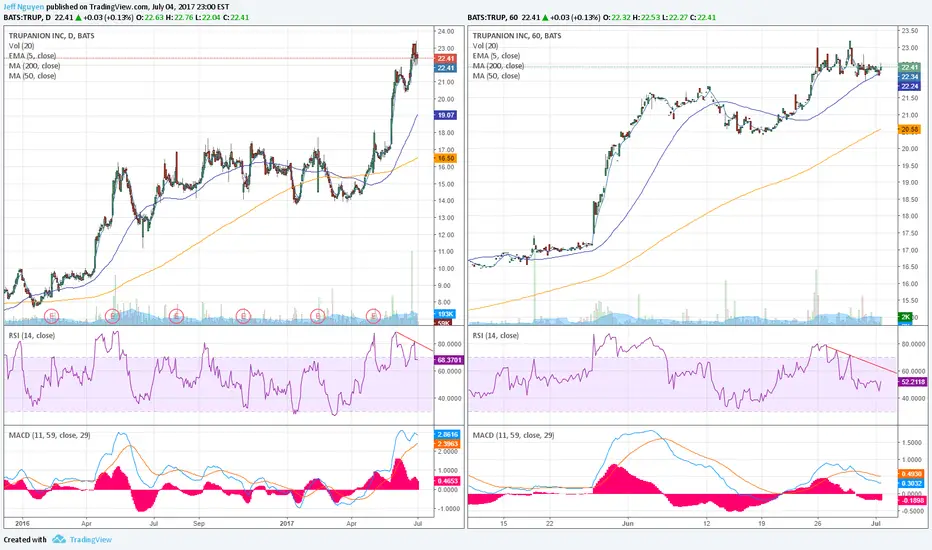932x550 pixels.
Task: Click 'MA (200, close)' legend on the 60-minute chart
Action: click(x=499, y=66)
